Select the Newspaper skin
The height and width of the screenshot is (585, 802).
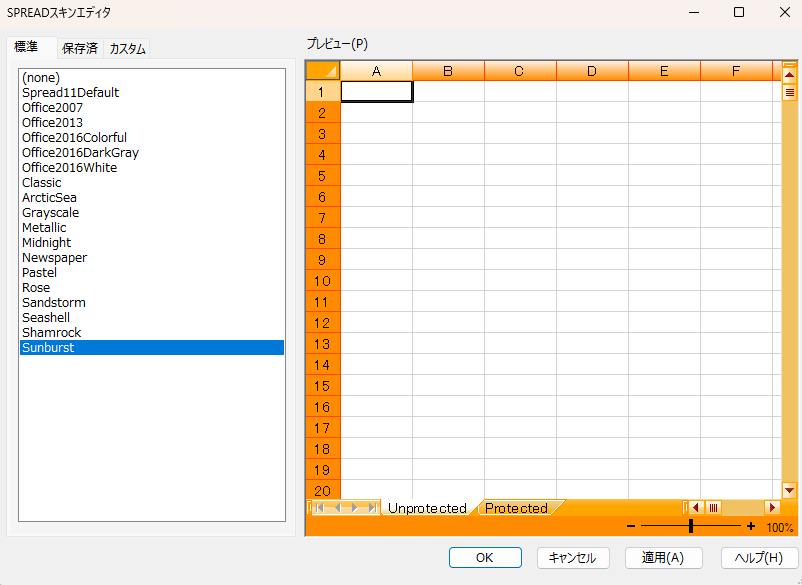tap(152, 258)
